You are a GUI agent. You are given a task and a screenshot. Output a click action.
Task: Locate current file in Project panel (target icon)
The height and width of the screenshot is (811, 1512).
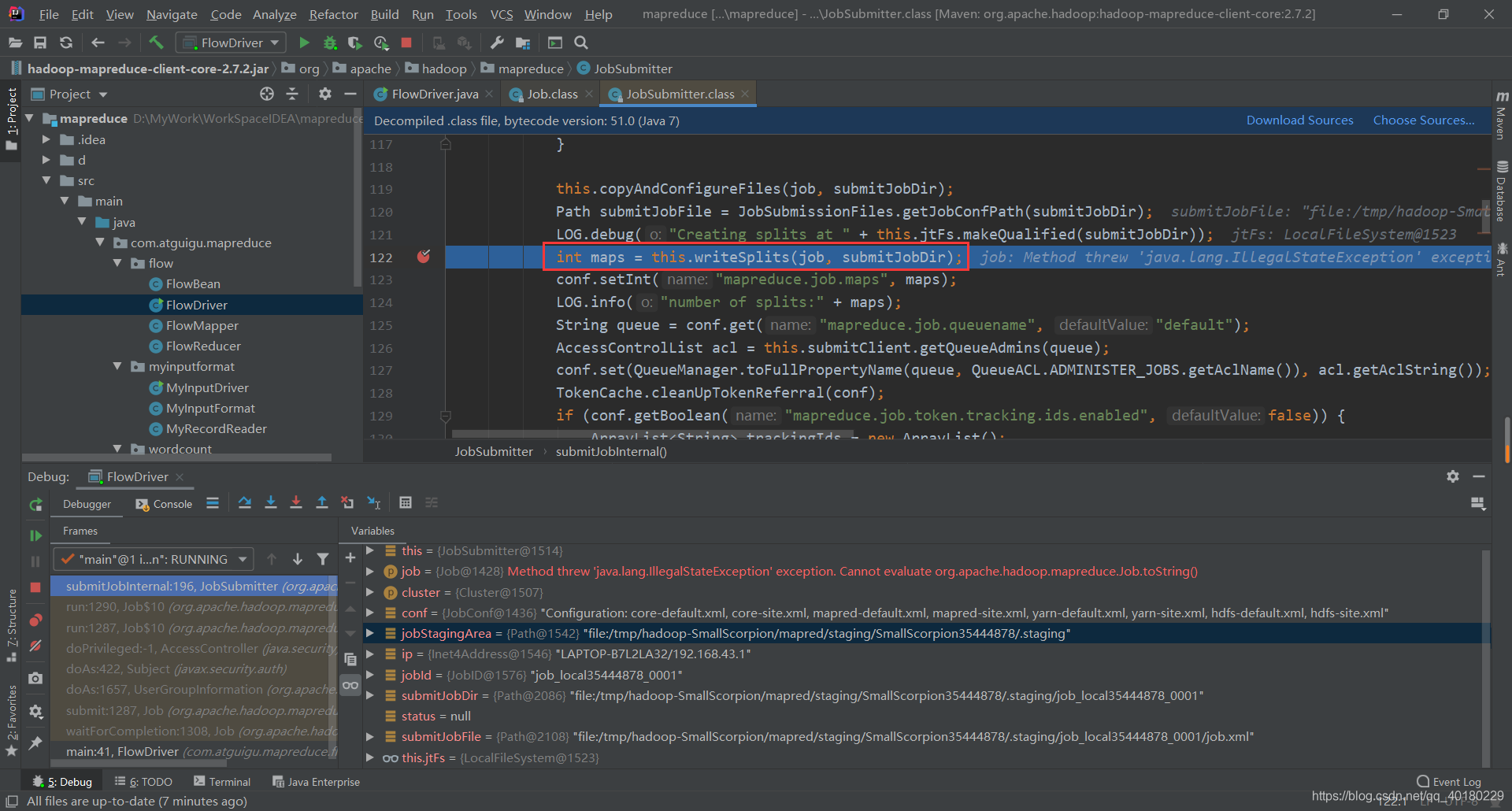pos(267,94)
